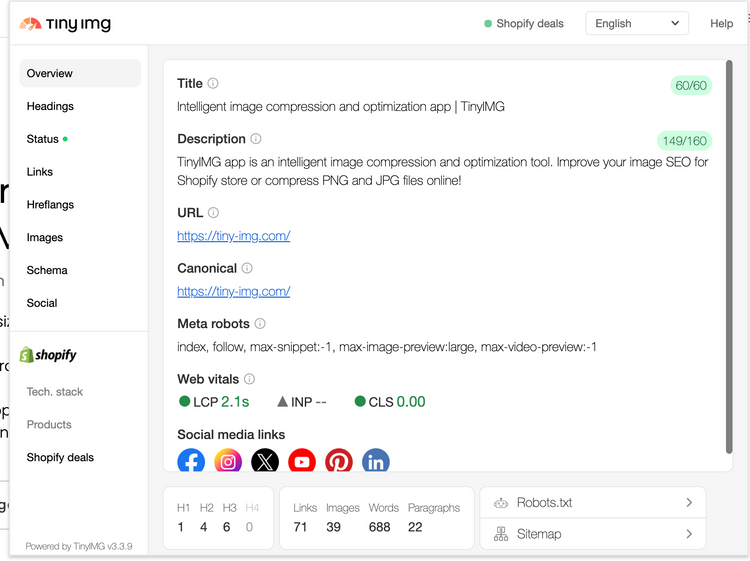Screen dimensions: 750x561
Task: Click the Images count 39
Action: click(x=333, y=527)
